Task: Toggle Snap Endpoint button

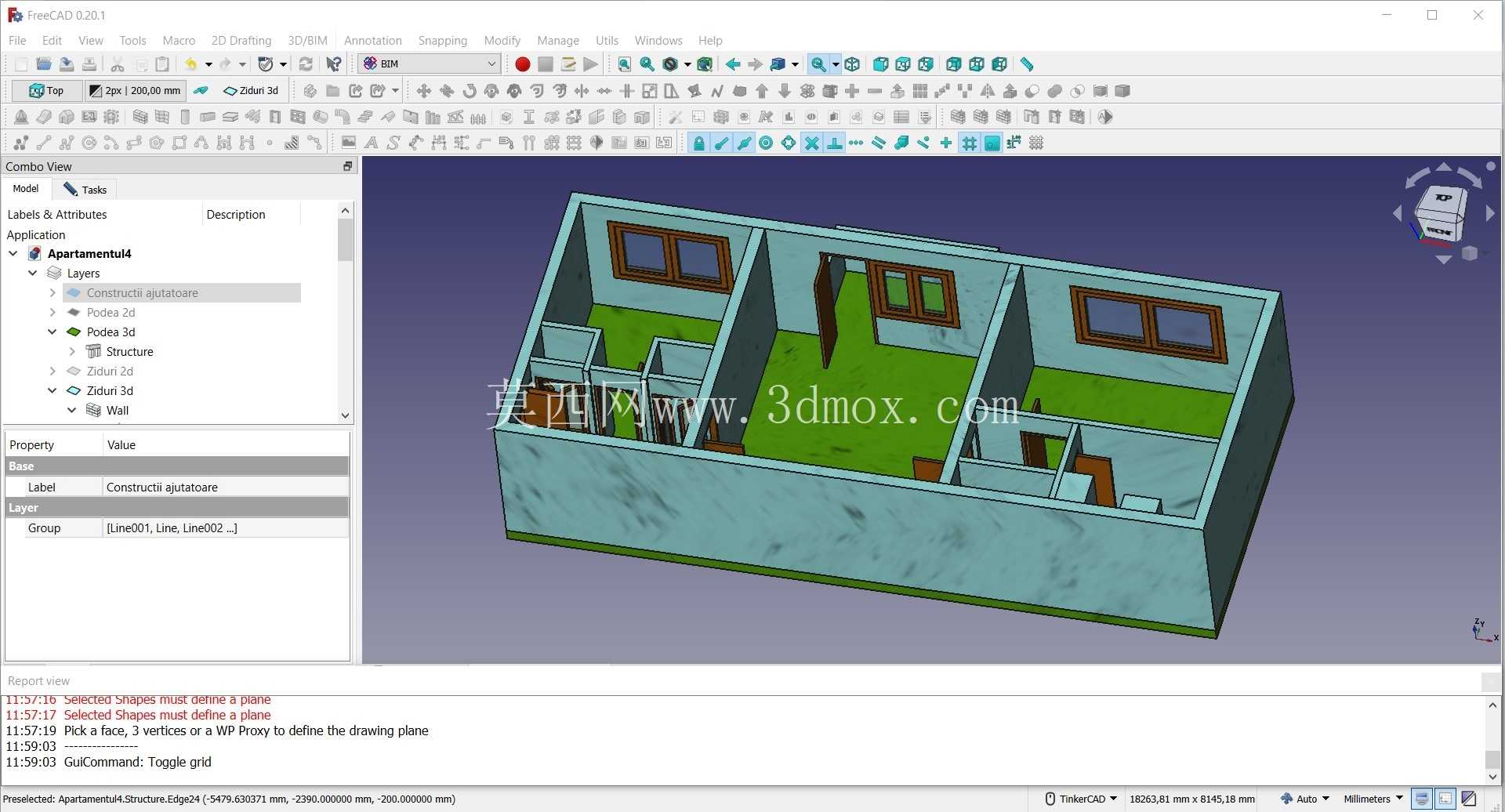Action: point(722,143)
